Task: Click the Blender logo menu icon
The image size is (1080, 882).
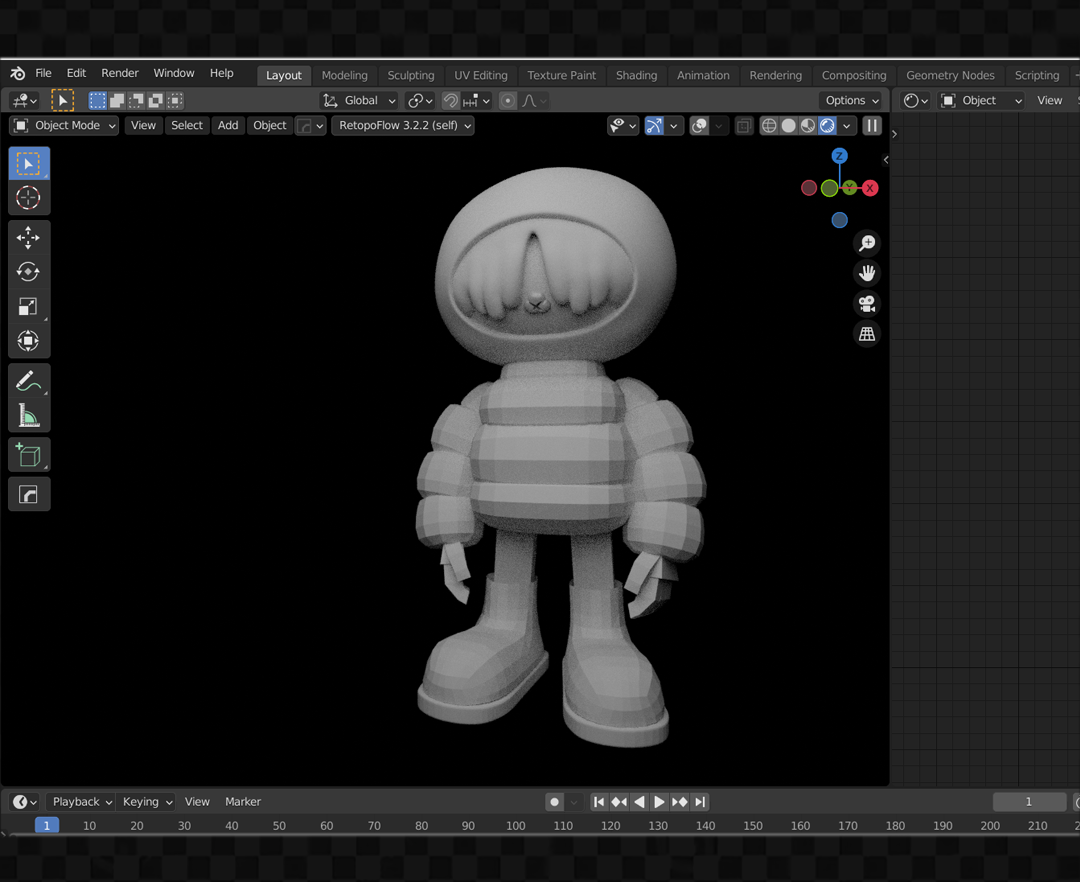Action: 17,73
